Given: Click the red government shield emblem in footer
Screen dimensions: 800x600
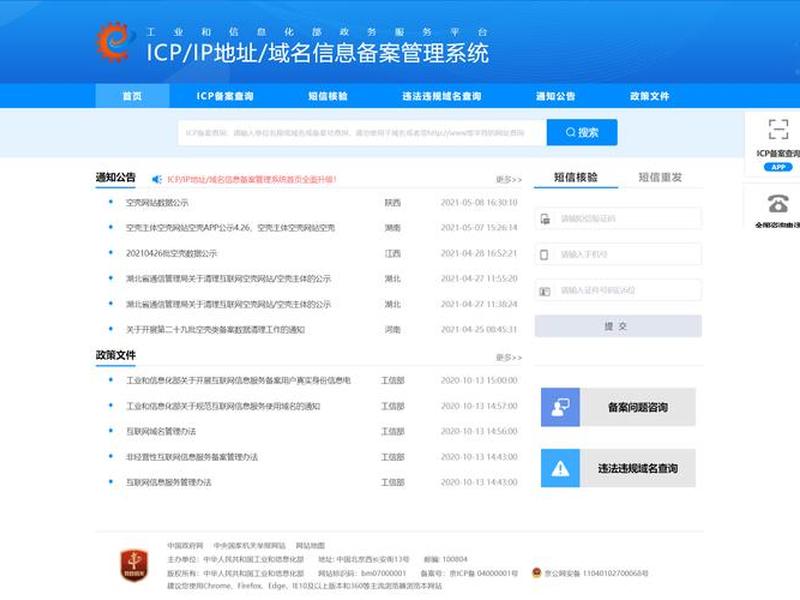Looking at the screenshot, I should 134,565.
